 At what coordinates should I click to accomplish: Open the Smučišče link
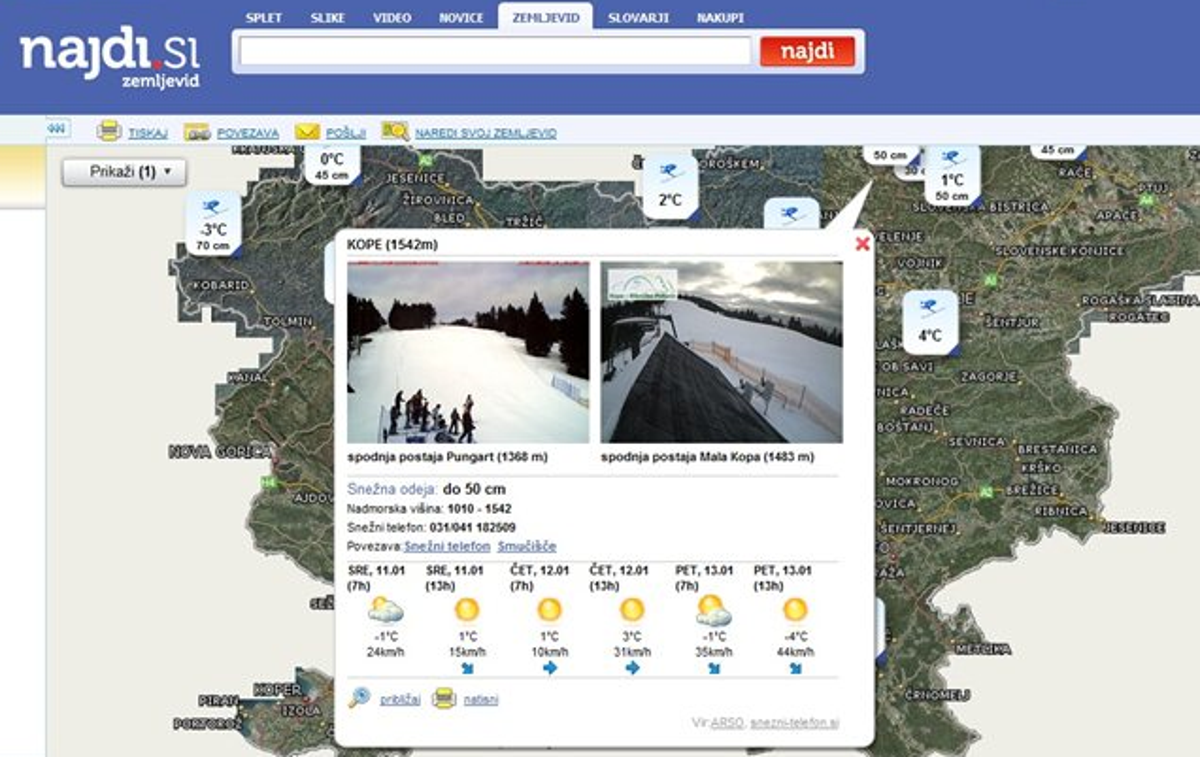point(527,546)
